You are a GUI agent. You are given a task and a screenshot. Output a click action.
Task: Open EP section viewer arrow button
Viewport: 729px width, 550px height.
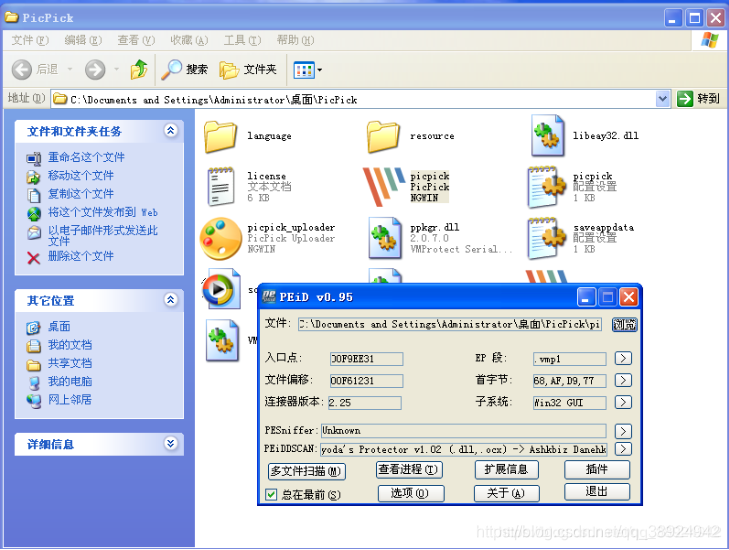click(623, 358)
